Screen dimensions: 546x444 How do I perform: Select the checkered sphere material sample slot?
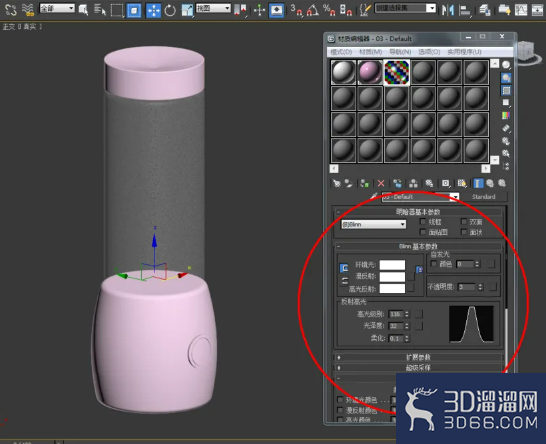point(397,72)
